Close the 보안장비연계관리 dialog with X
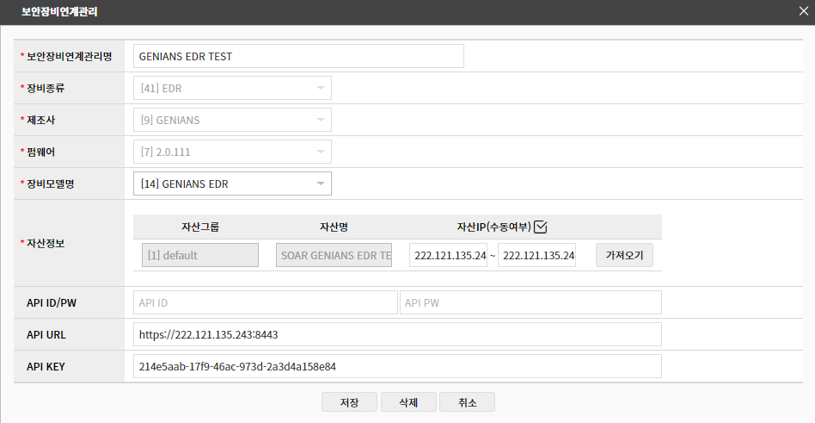The height and width of the screenshot is (423, 815). click(803, 11)
